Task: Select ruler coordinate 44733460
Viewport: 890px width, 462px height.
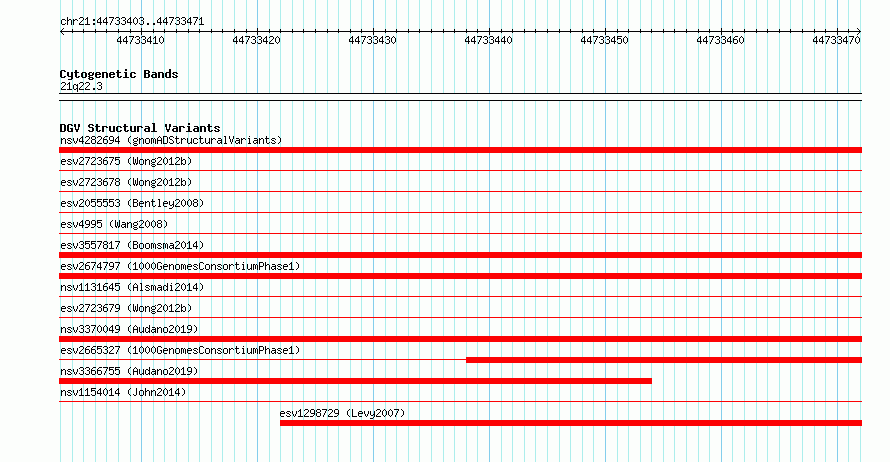Action: tap(720, 40)
